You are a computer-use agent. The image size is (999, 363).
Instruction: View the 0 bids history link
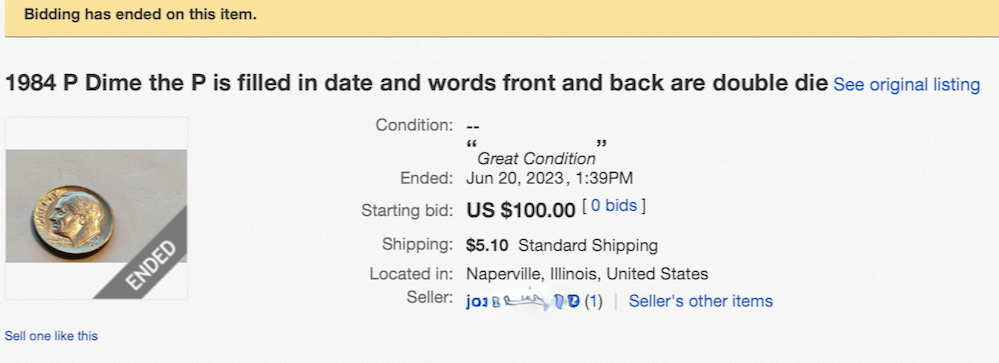(x=614, y=206)
